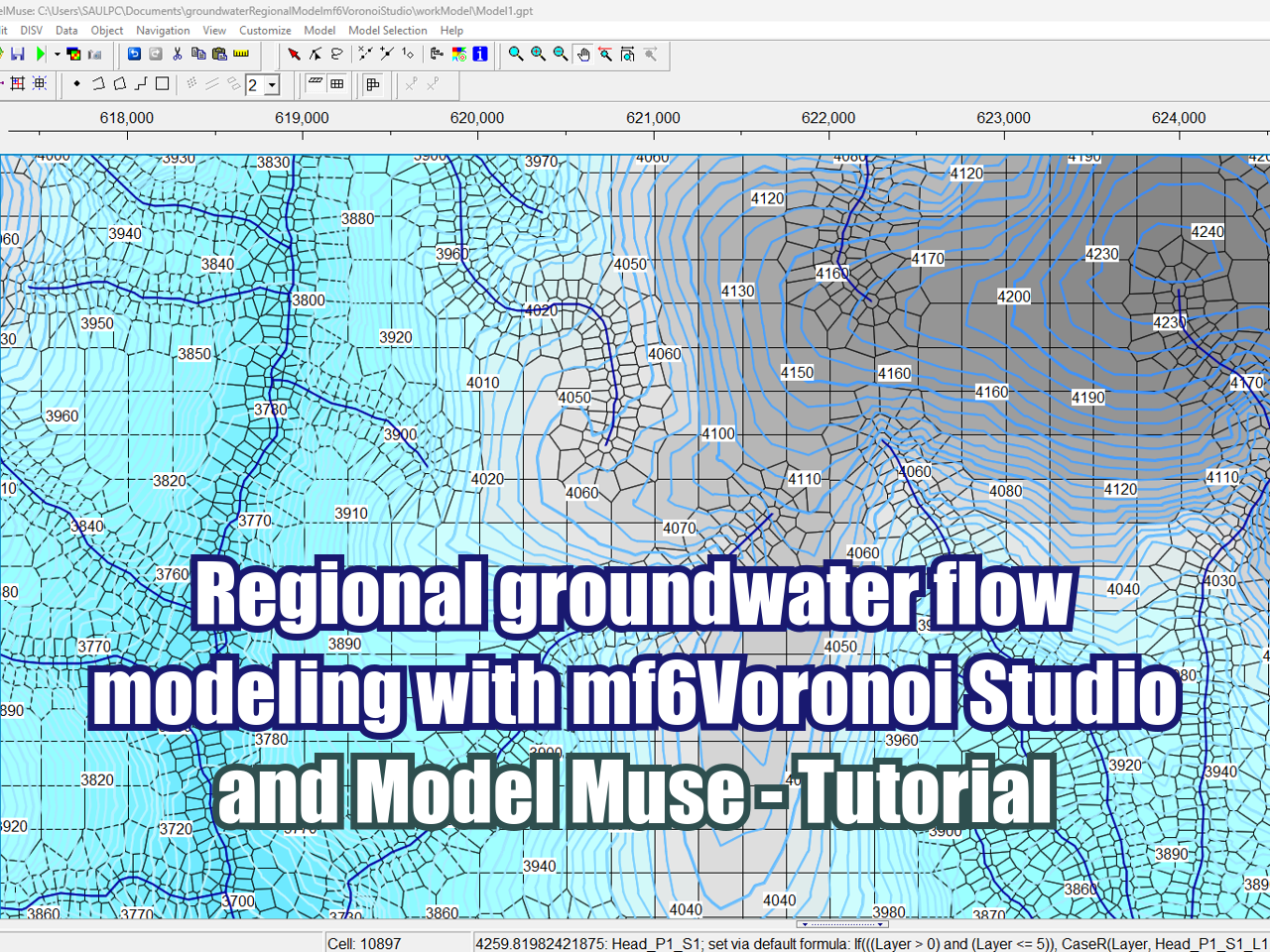
Task: Open the show or hide objects icon
Action: 438,54
